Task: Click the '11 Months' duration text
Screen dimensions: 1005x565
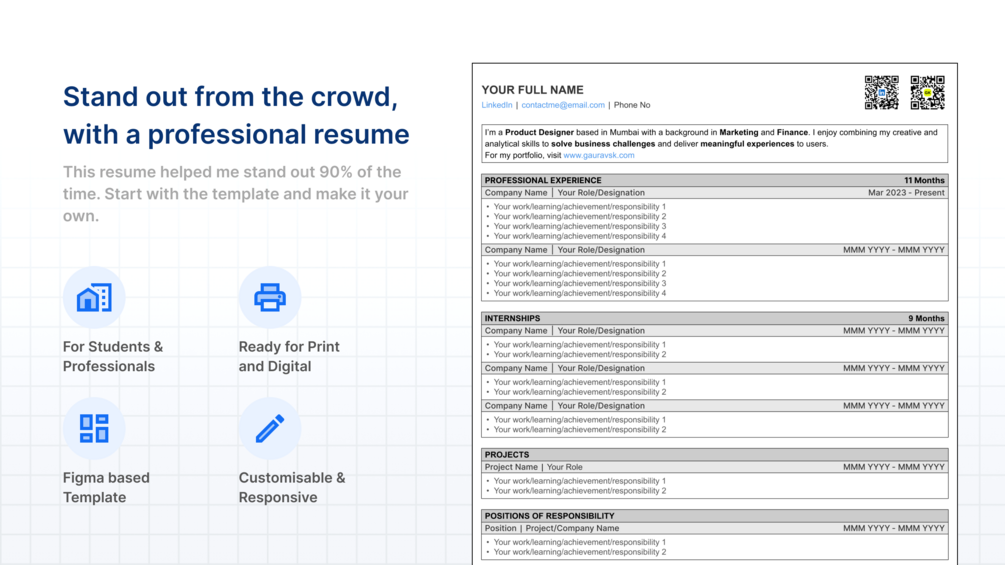Action: click(924, 181)
